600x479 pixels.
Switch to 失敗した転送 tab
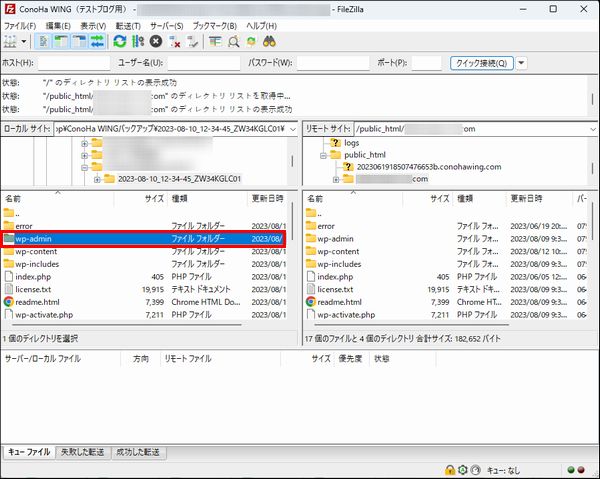coord(83,452)
